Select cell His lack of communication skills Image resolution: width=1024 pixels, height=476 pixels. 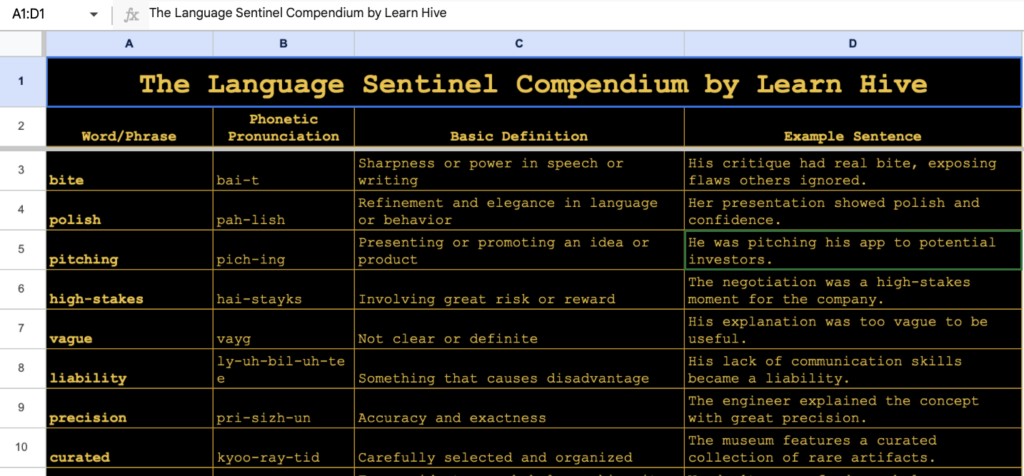click(853, 369)
